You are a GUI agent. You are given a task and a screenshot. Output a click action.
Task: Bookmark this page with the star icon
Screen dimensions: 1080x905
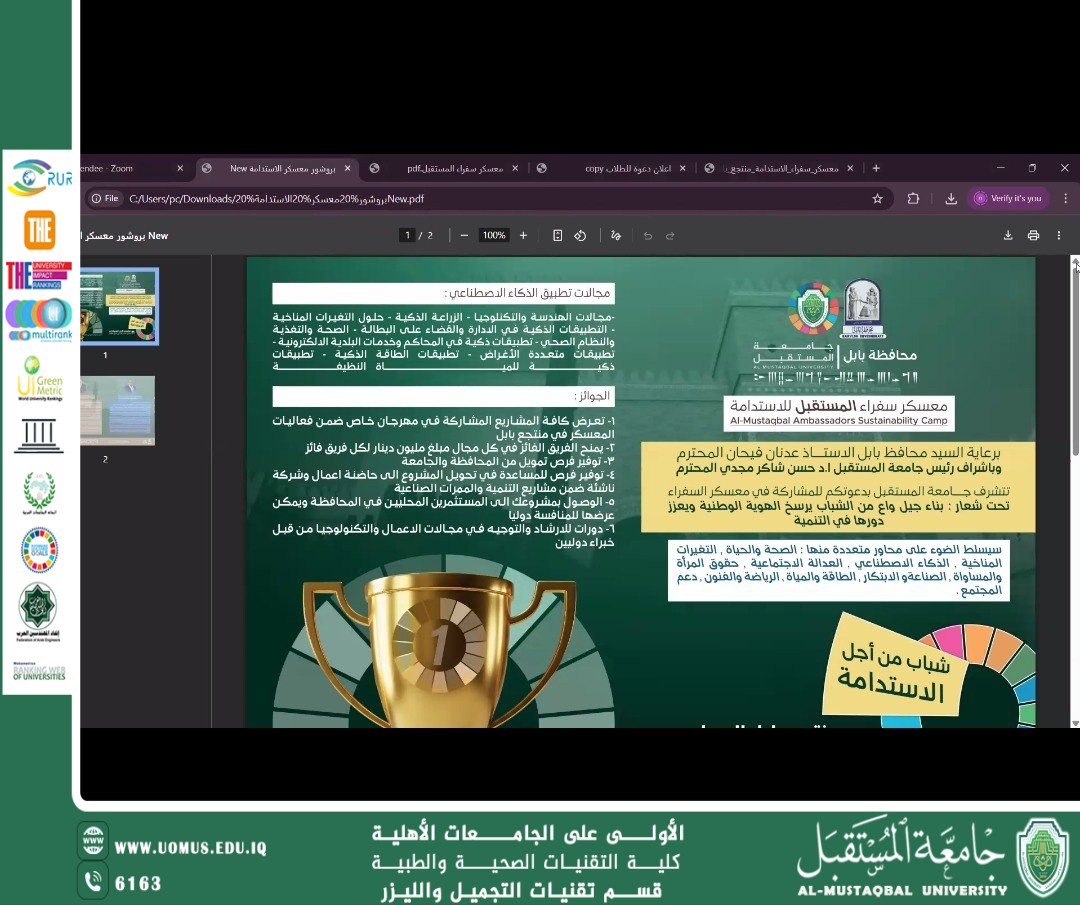[x=878, y=198]
